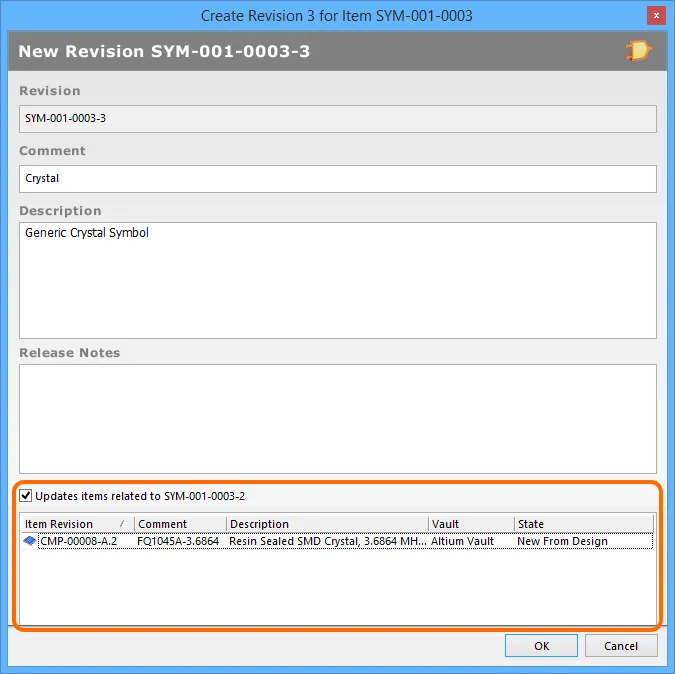Click the Cancel button
Screen dimensions: 675x674
pos(621,646)
